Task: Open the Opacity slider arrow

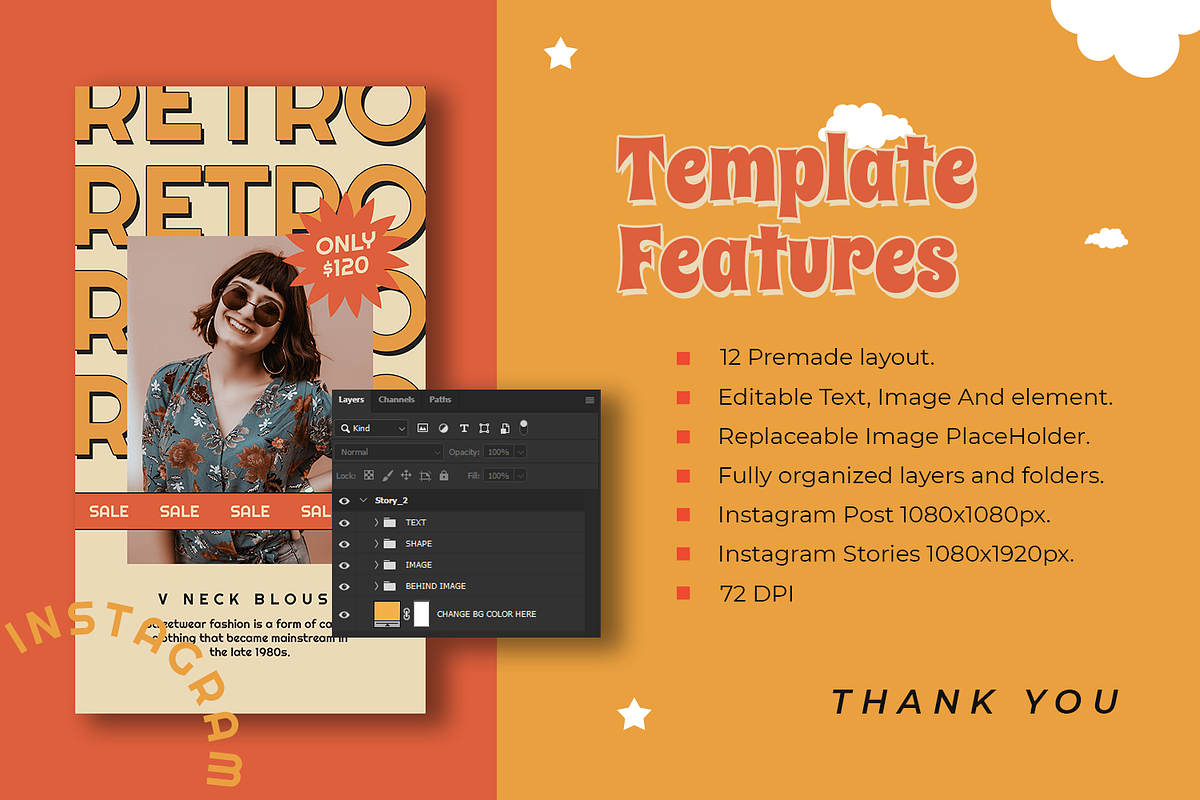Action: 520,452
